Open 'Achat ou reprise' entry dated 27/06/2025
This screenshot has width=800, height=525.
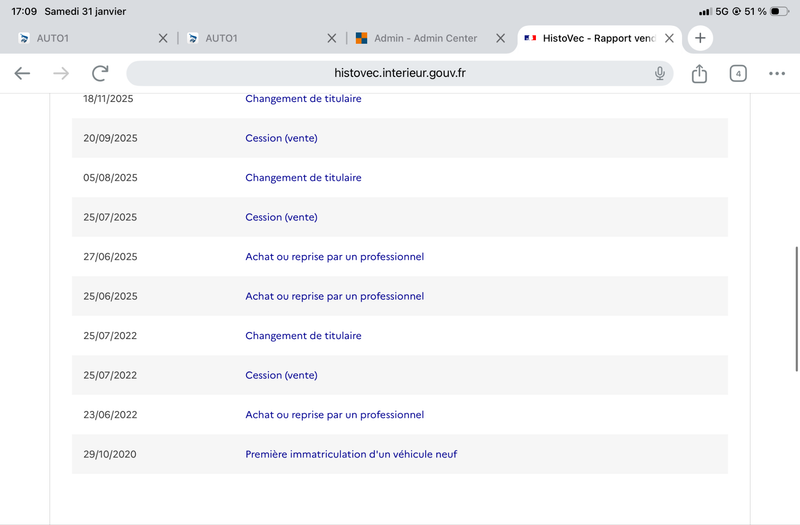[x=334, y=257]
